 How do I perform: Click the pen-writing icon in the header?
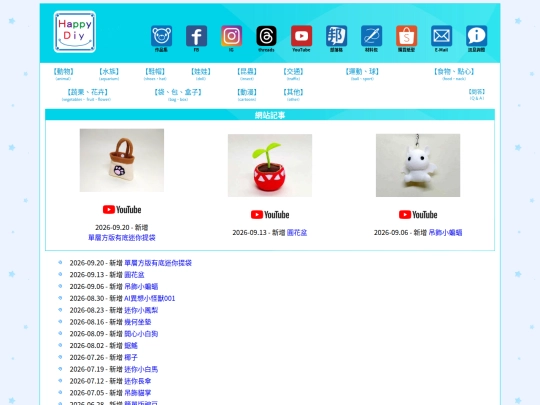(x=371, y=36)
